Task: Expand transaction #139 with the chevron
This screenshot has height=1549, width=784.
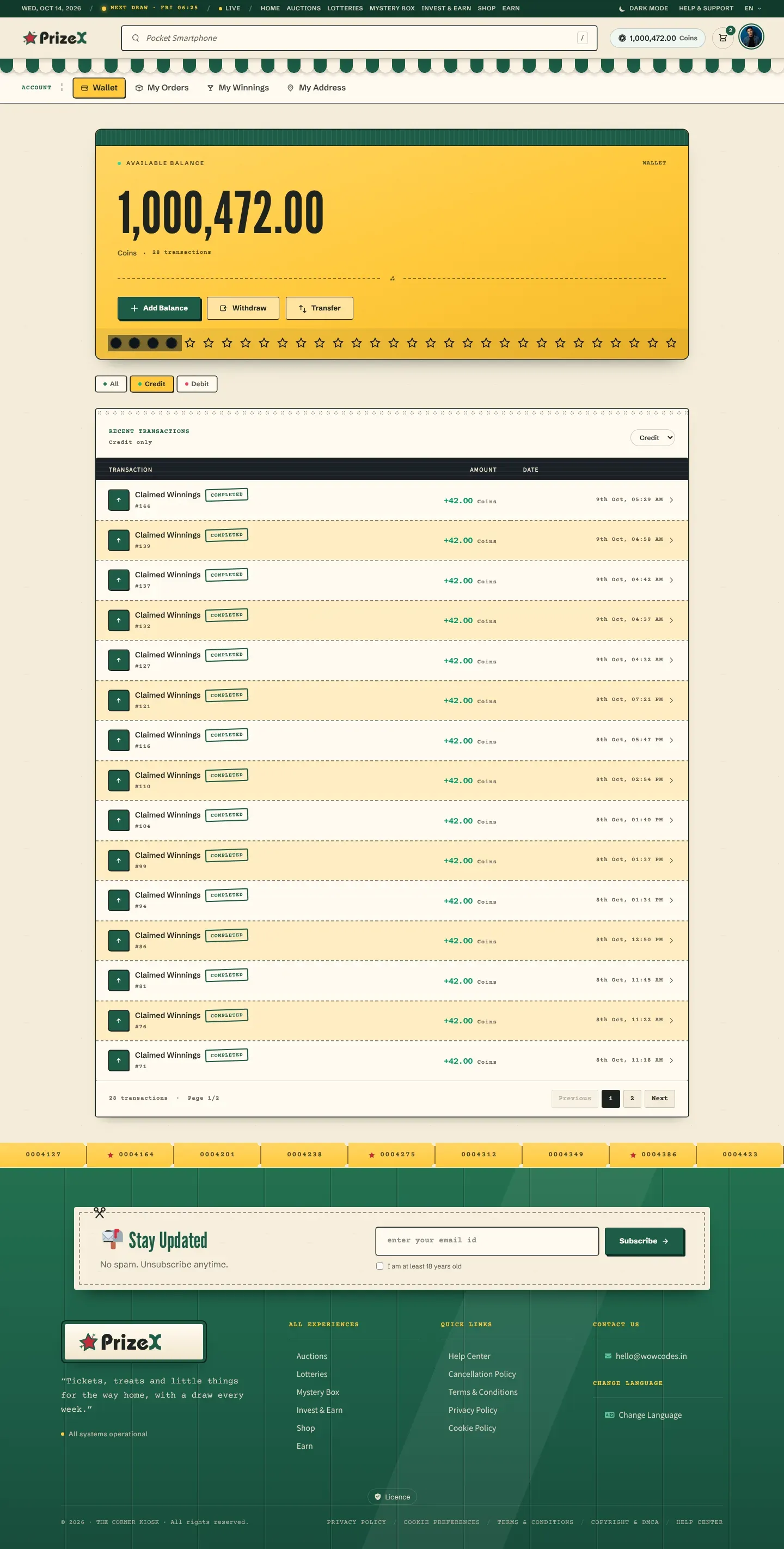Action: tap(671, 540)
